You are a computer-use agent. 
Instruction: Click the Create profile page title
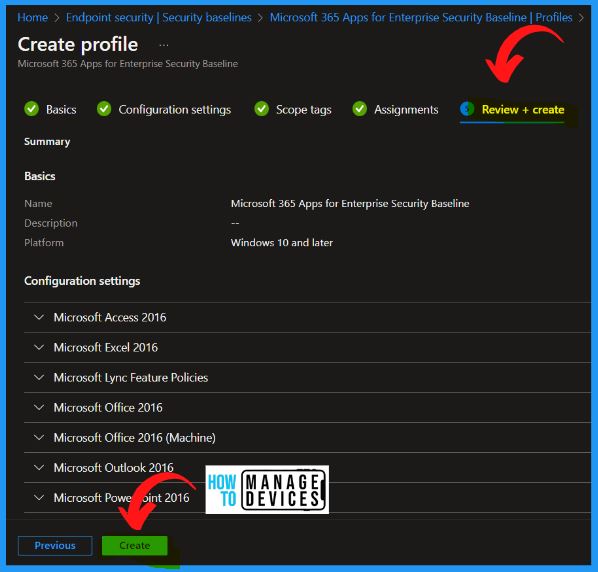click(78, 45)
